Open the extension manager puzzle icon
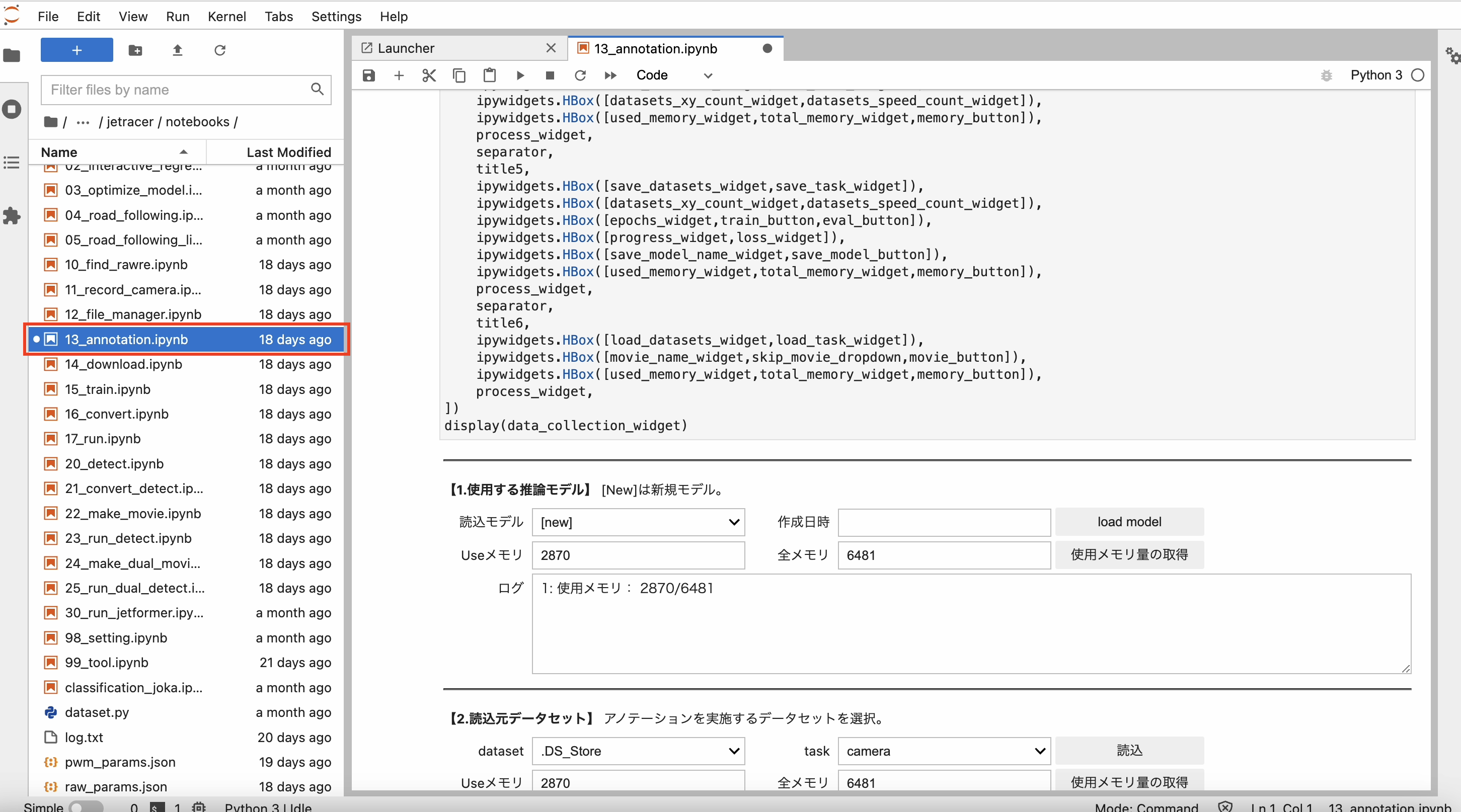This screenshot has height=812, width=1461. [12, 215]
